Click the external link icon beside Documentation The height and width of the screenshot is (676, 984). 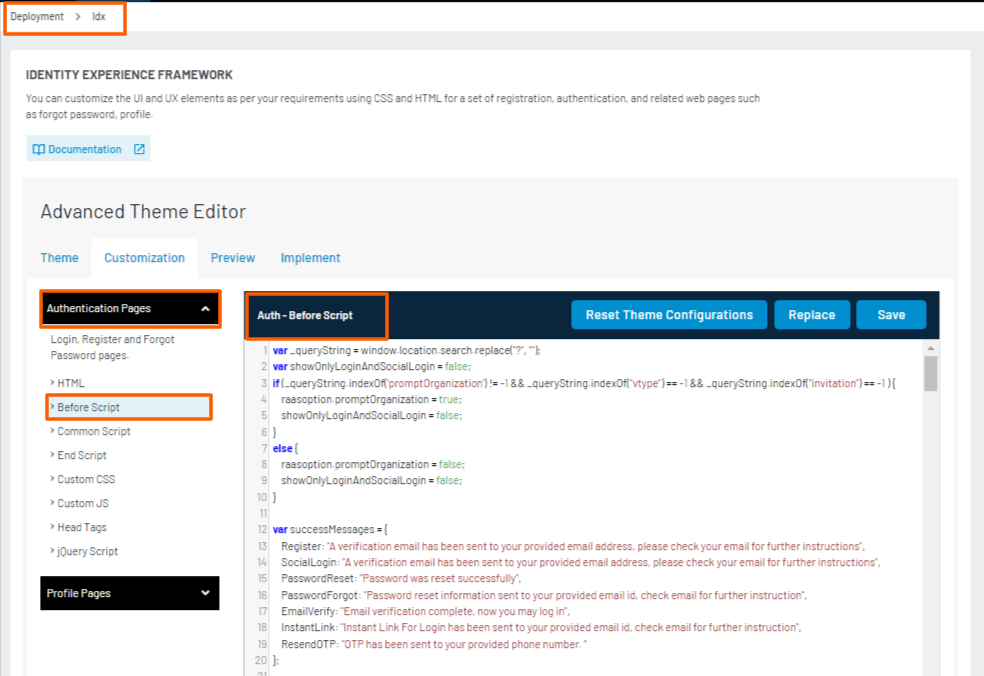click(x=139, y=149)
